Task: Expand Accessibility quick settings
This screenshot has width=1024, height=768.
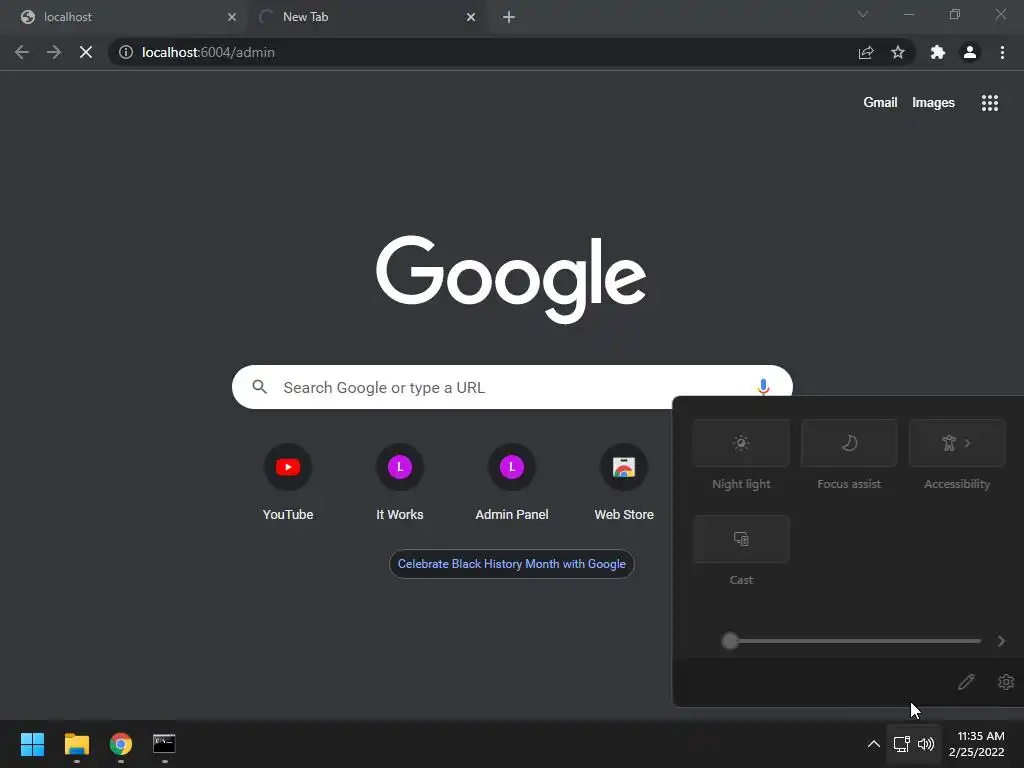Action: [x=957, y=443]
